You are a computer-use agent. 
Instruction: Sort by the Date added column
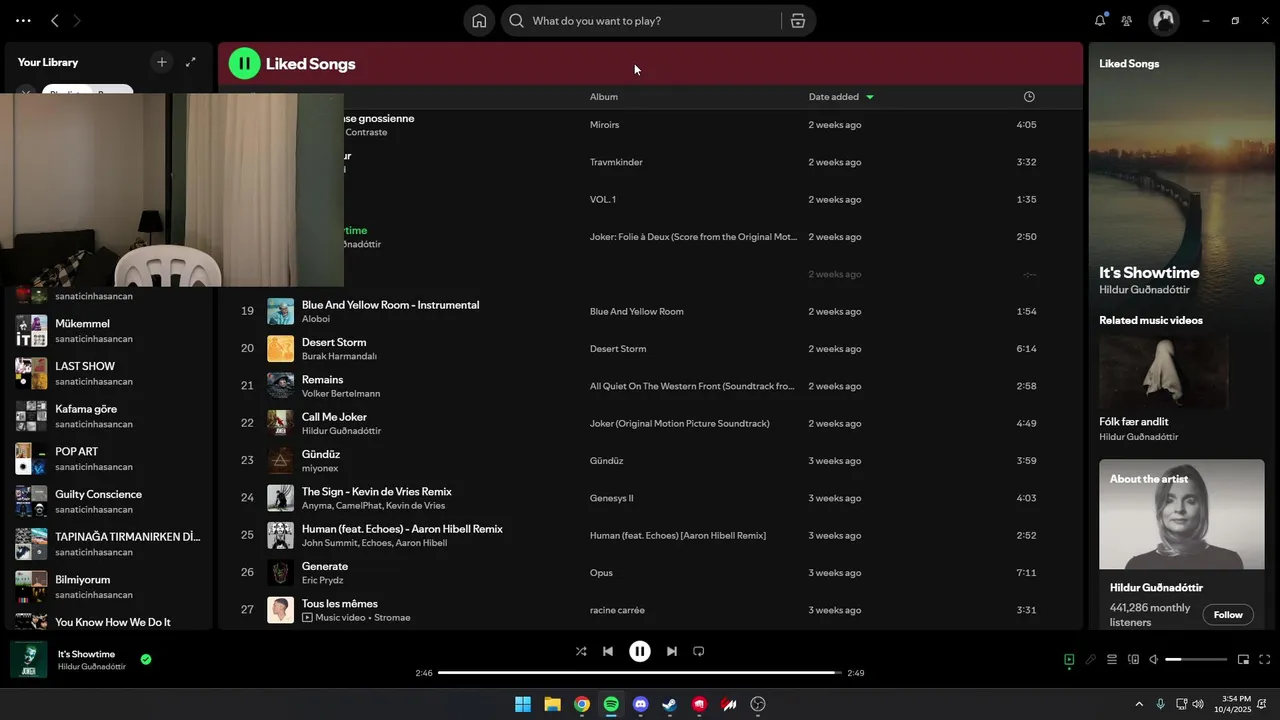pos(834,97)
